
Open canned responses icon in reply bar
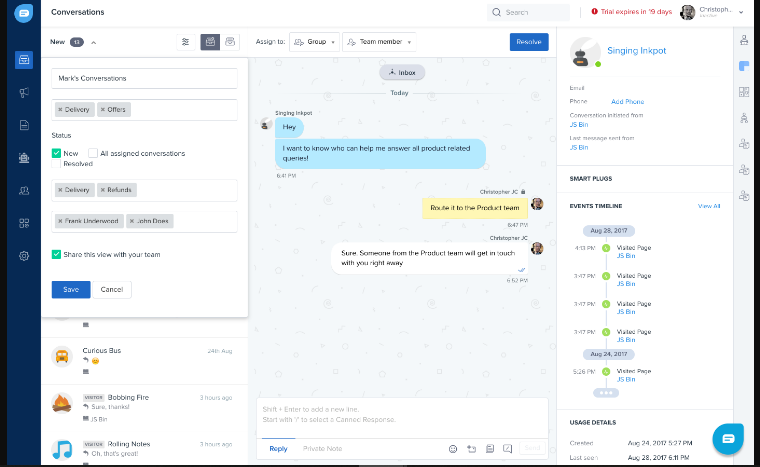[x=507, y=449]
